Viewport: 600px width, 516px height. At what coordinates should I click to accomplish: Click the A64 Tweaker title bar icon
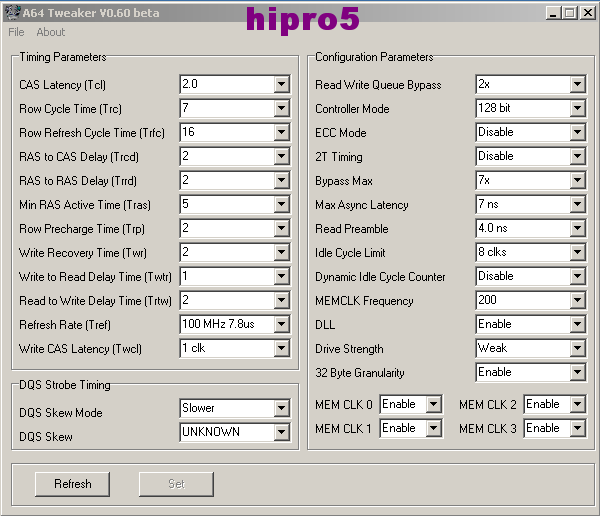tap(11, 13)
